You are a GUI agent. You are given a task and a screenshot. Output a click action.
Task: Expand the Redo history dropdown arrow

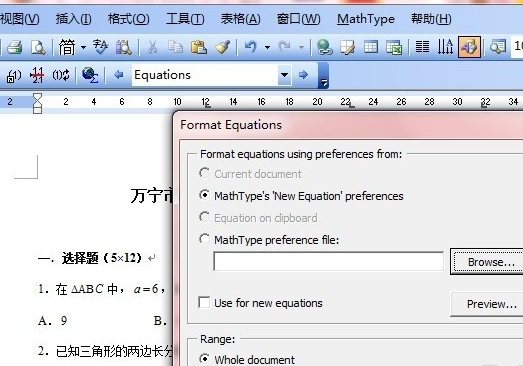coord(301,47)
